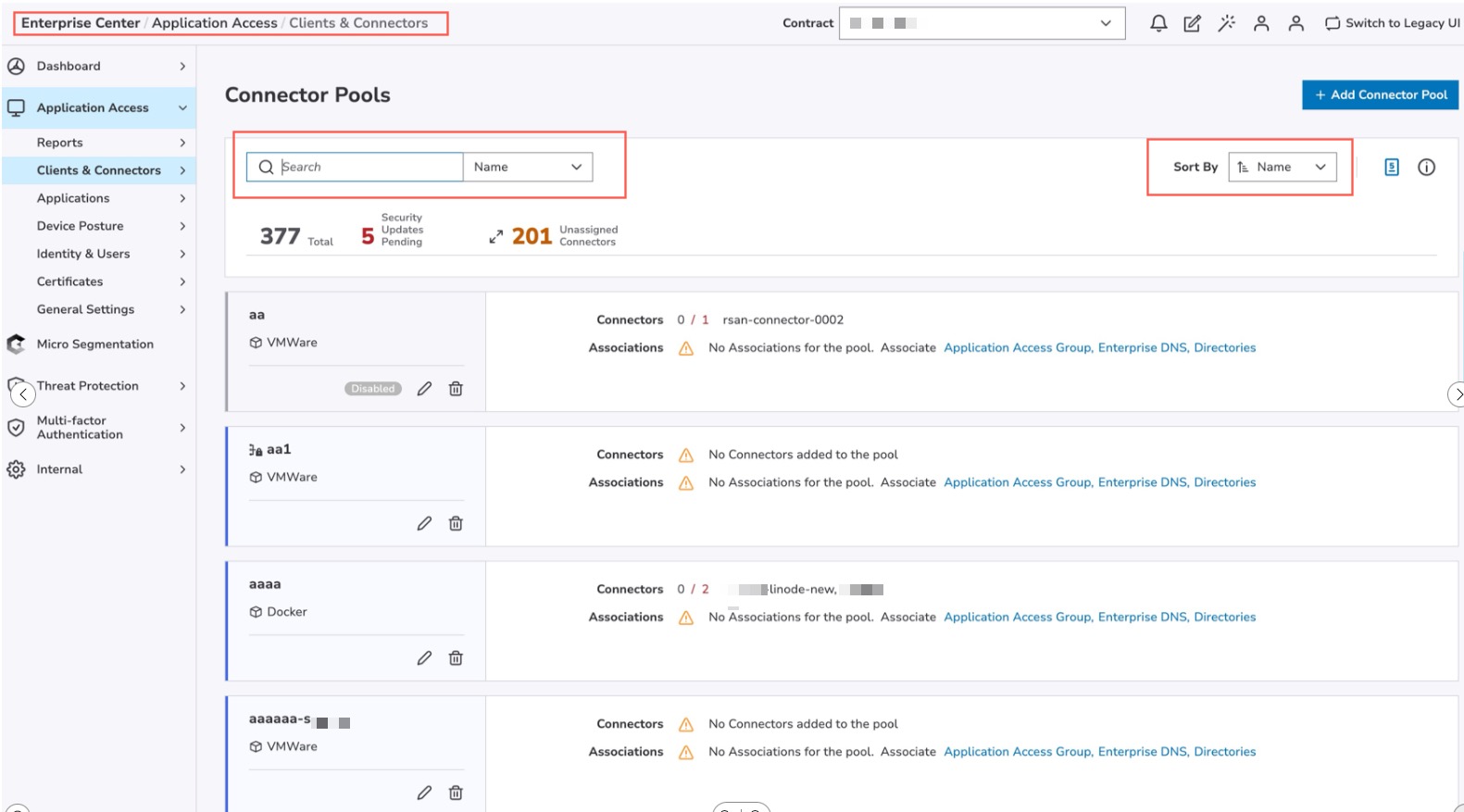The height and width of the screenshot is (812, 1464).
Task: Open Device Posture in the sidebar
Action: pos(81,226)
